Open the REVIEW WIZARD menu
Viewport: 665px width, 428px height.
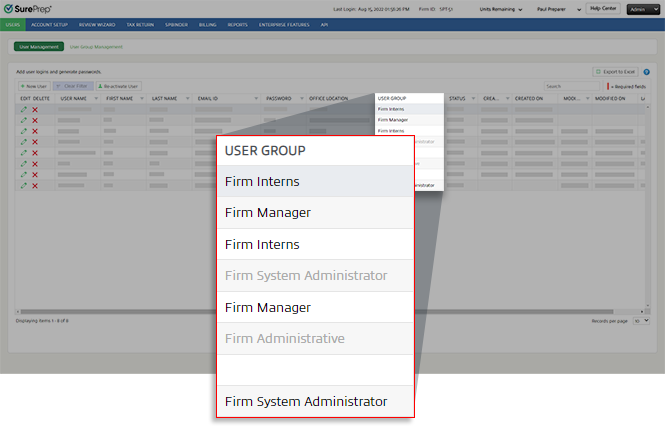[x=97, y=25]
